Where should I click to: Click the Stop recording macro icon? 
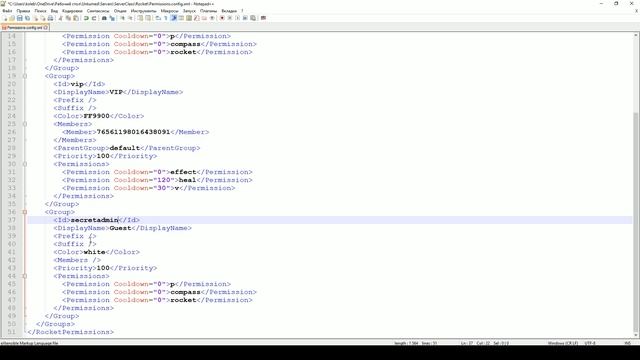pos(230,18)
